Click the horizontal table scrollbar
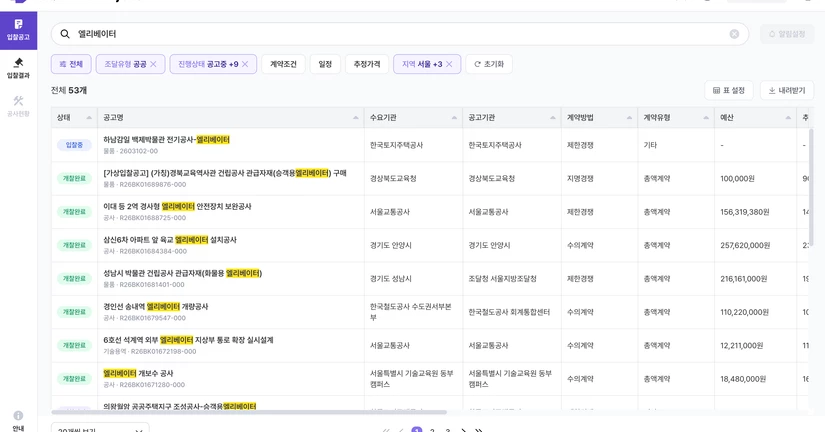The height and width of the screenshot is (432, 825). [x=249, y=412]
